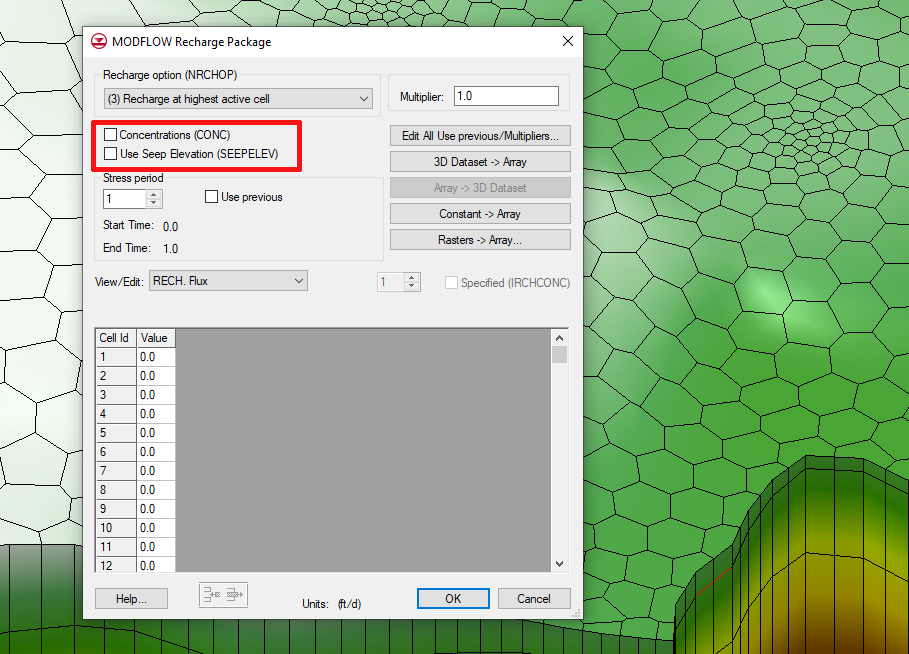909x654 pixels.
Task: Check the Use previous option
Action: point(210,196)
